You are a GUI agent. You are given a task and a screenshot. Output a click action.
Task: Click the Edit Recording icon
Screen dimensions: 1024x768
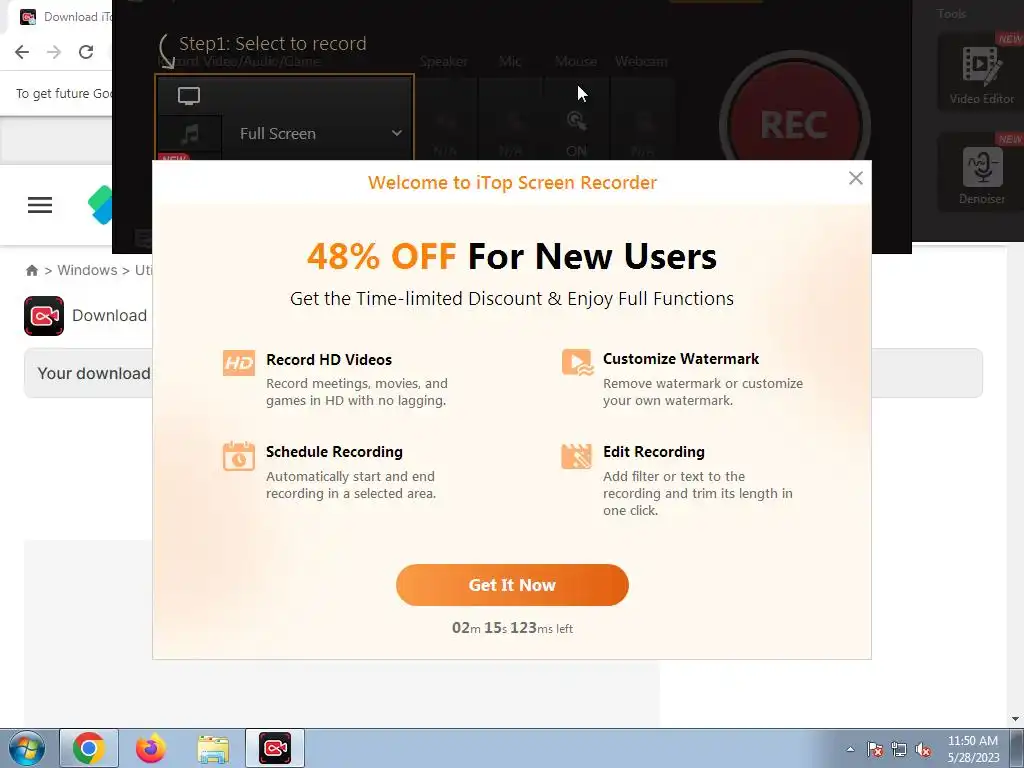577,456
